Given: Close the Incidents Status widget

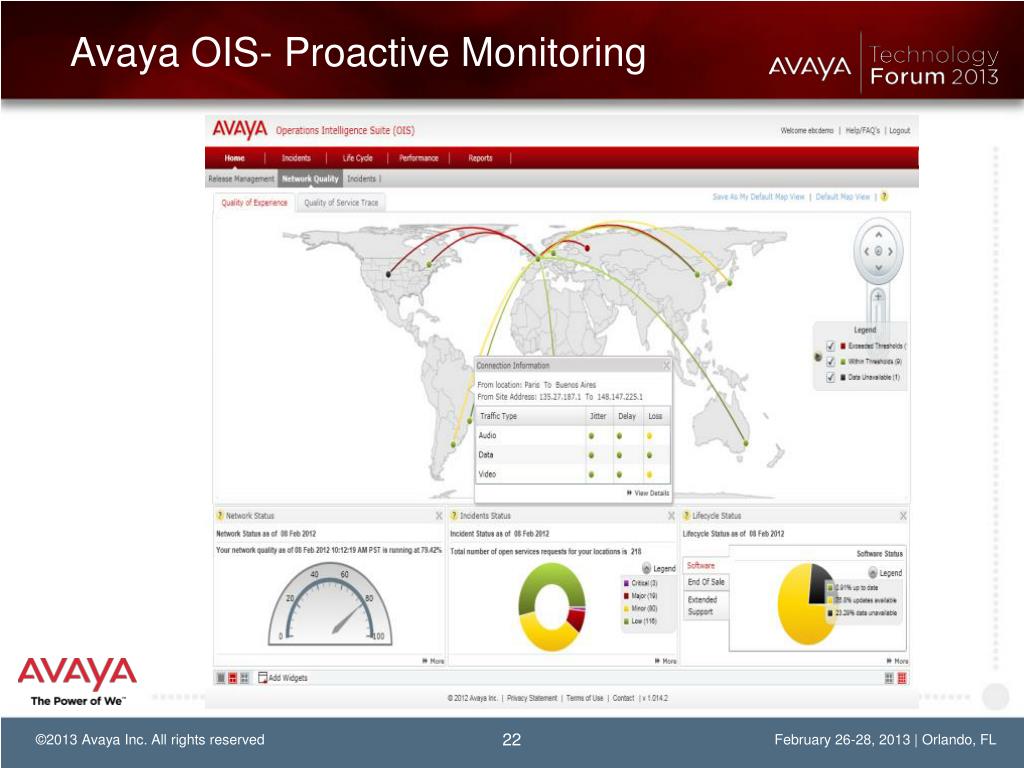Looking at the screenshot, I should (x=671, y=516).
